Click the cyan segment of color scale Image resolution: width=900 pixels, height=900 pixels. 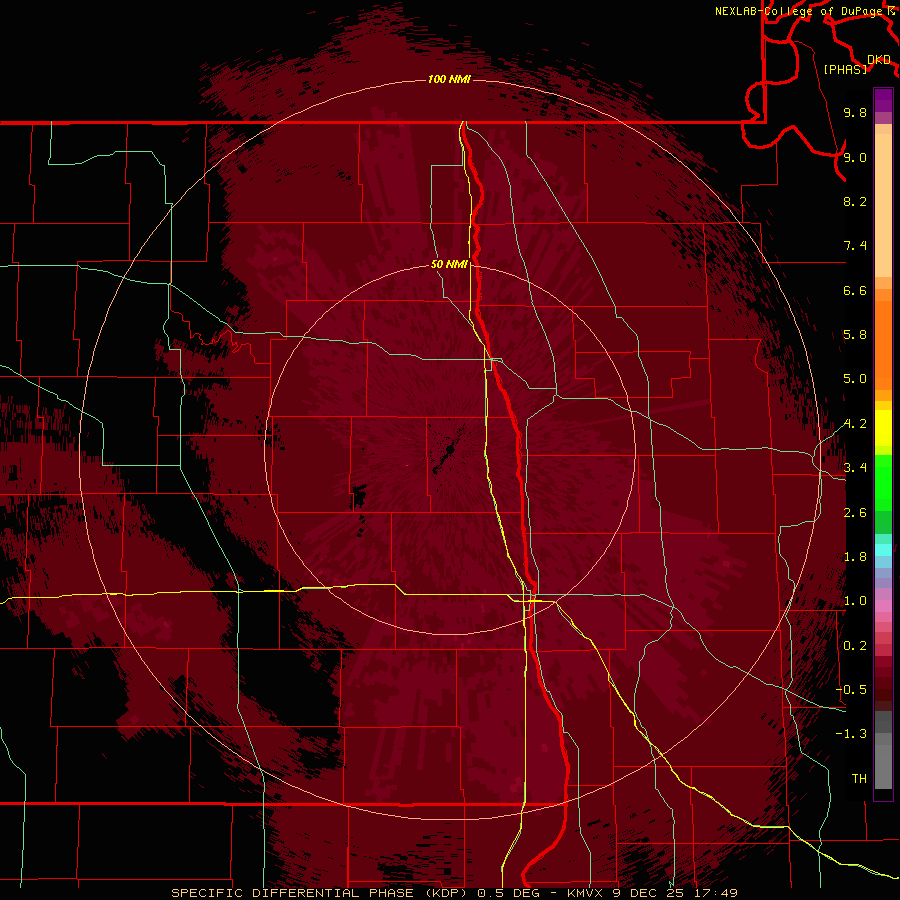(x=883, y=550)
